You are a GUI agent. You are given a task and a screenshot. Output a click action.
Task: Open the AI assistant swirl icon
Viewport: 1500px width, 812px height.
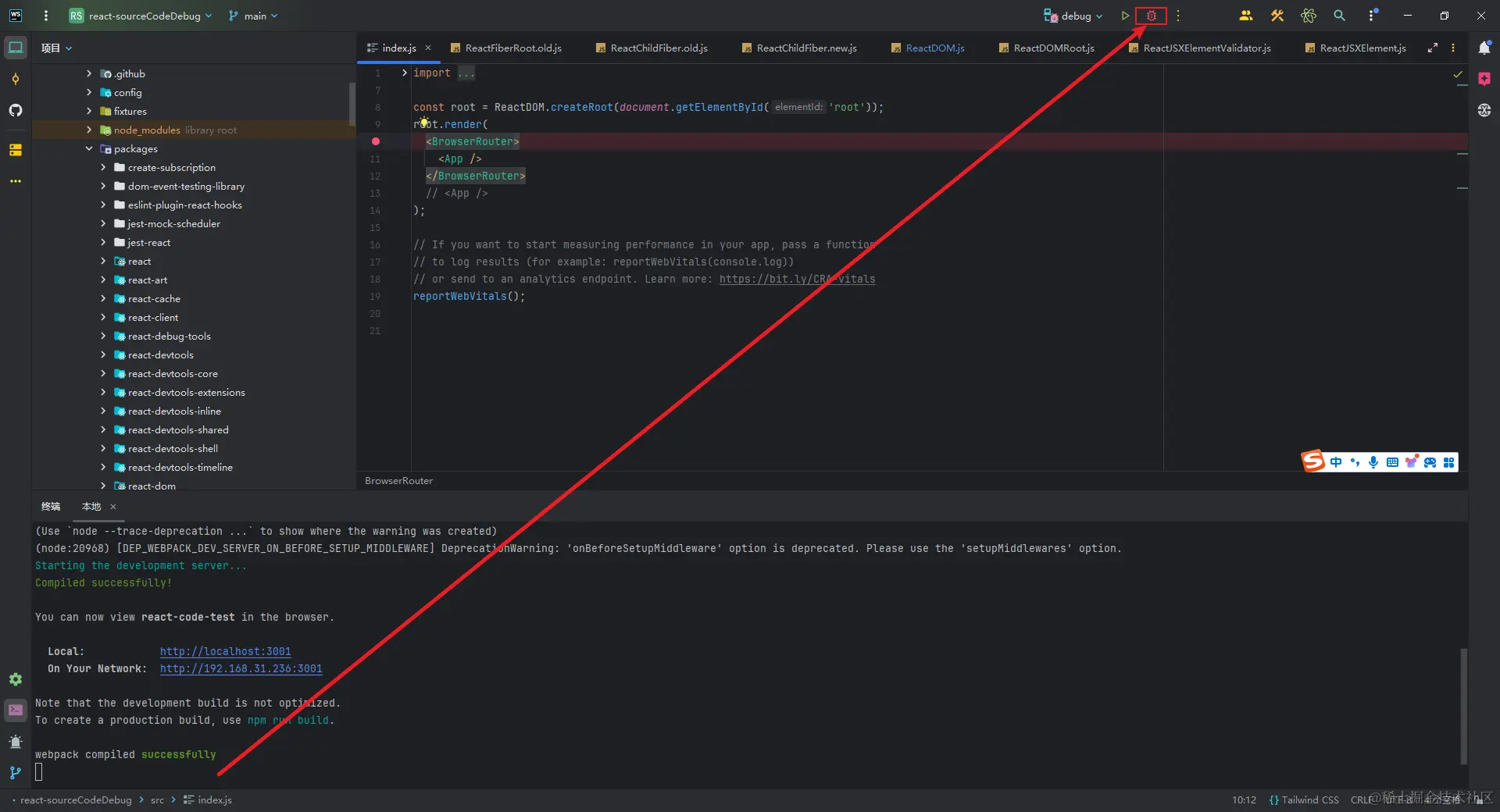[1309, 16]
